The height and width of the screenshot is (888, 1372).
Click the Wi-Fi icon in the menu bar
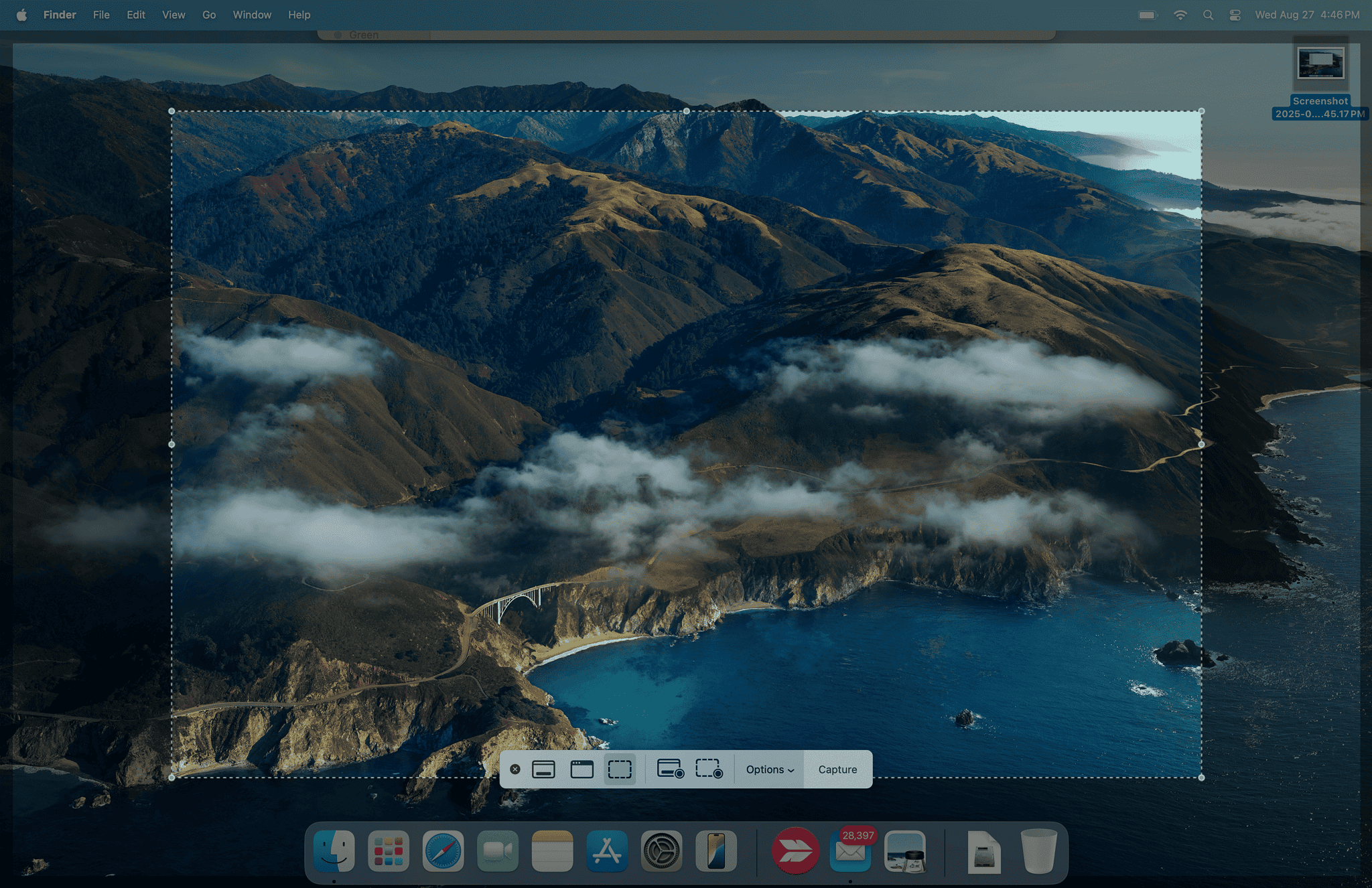click(x=1181, y=14)
